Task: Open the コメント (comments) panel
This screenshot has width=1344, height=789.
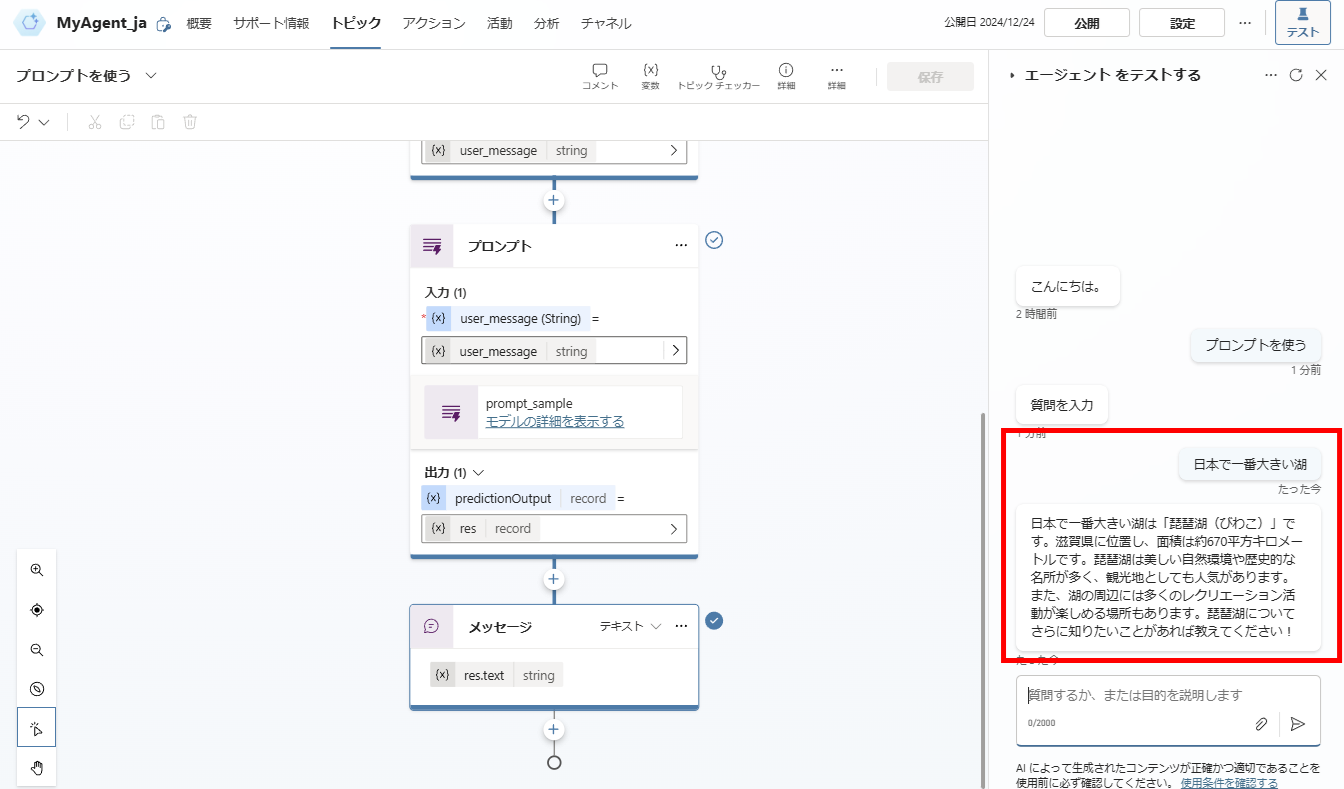Action: point(600,75)
